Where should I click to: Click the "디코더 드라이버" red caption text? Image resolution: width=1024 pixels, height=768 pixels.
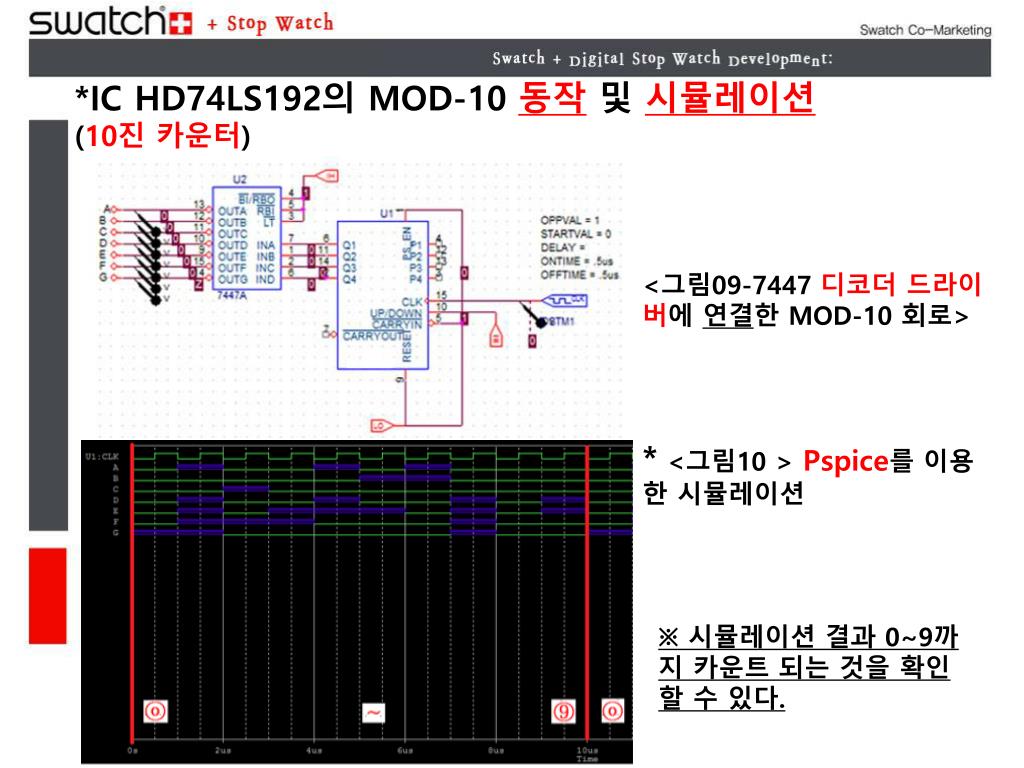point(812,300)
